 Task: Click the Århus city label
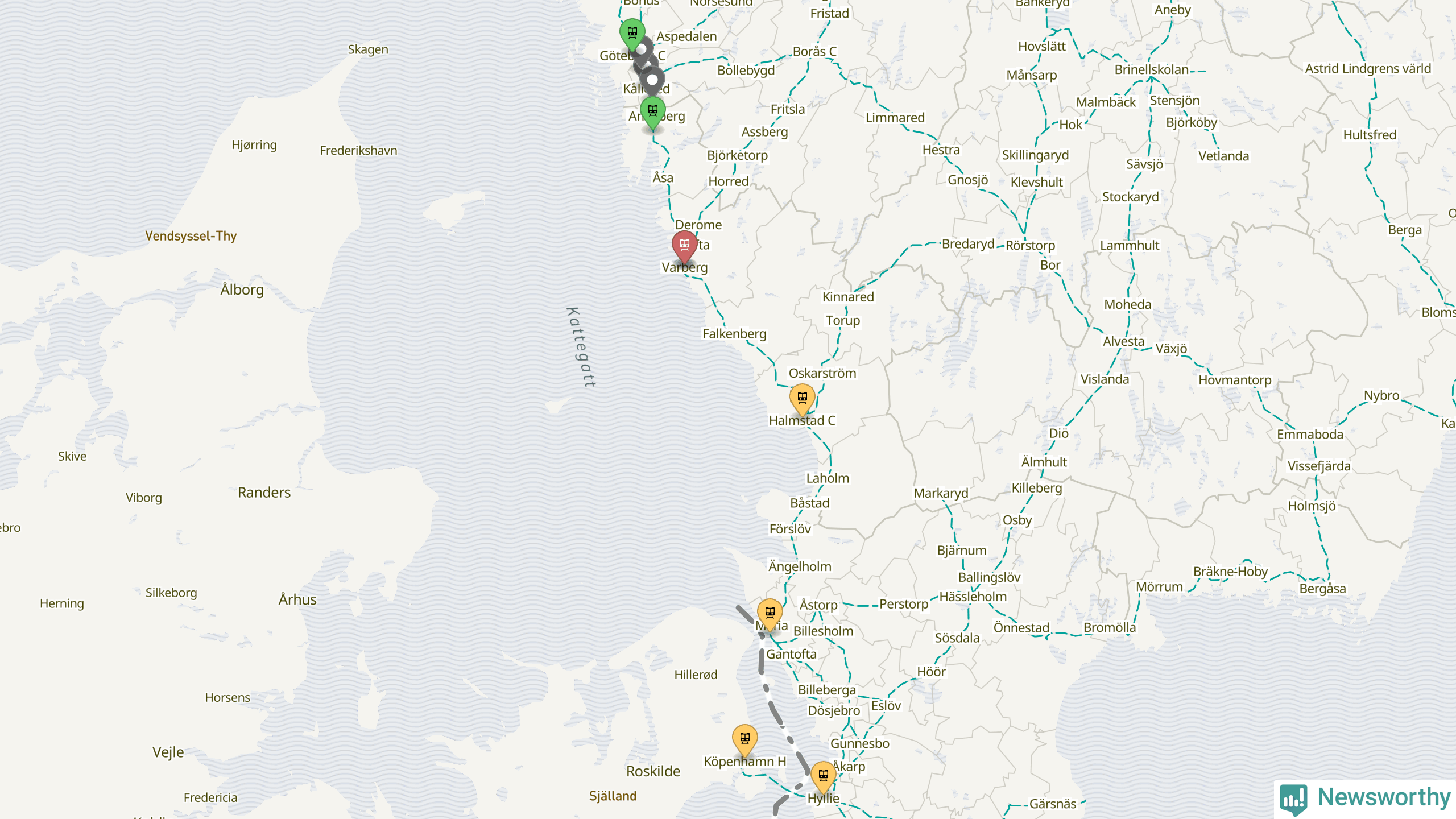(297, 599)
